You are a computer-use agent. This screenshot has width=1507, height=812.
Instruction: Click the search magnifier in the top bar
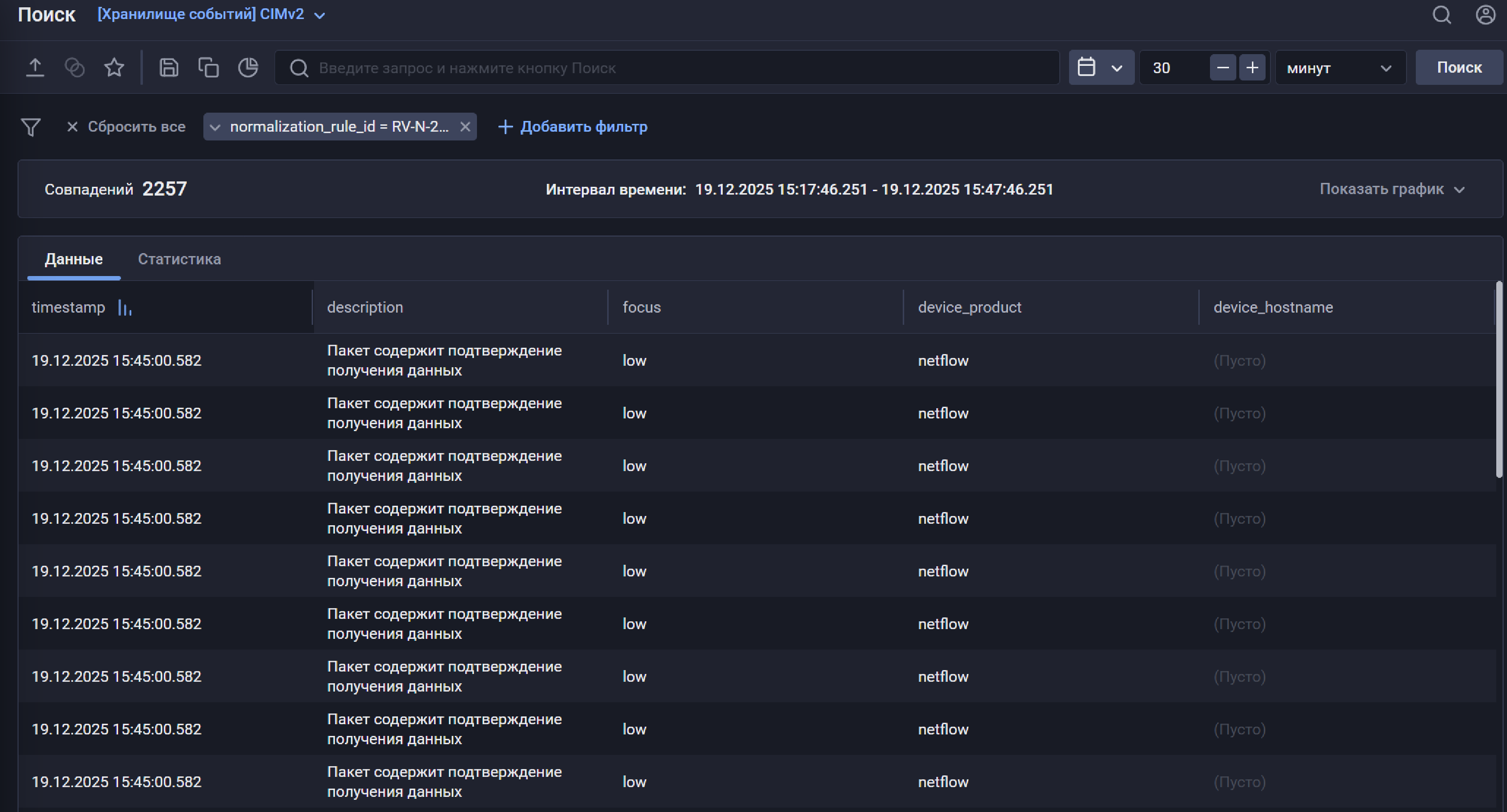[x=1442, y=16]
